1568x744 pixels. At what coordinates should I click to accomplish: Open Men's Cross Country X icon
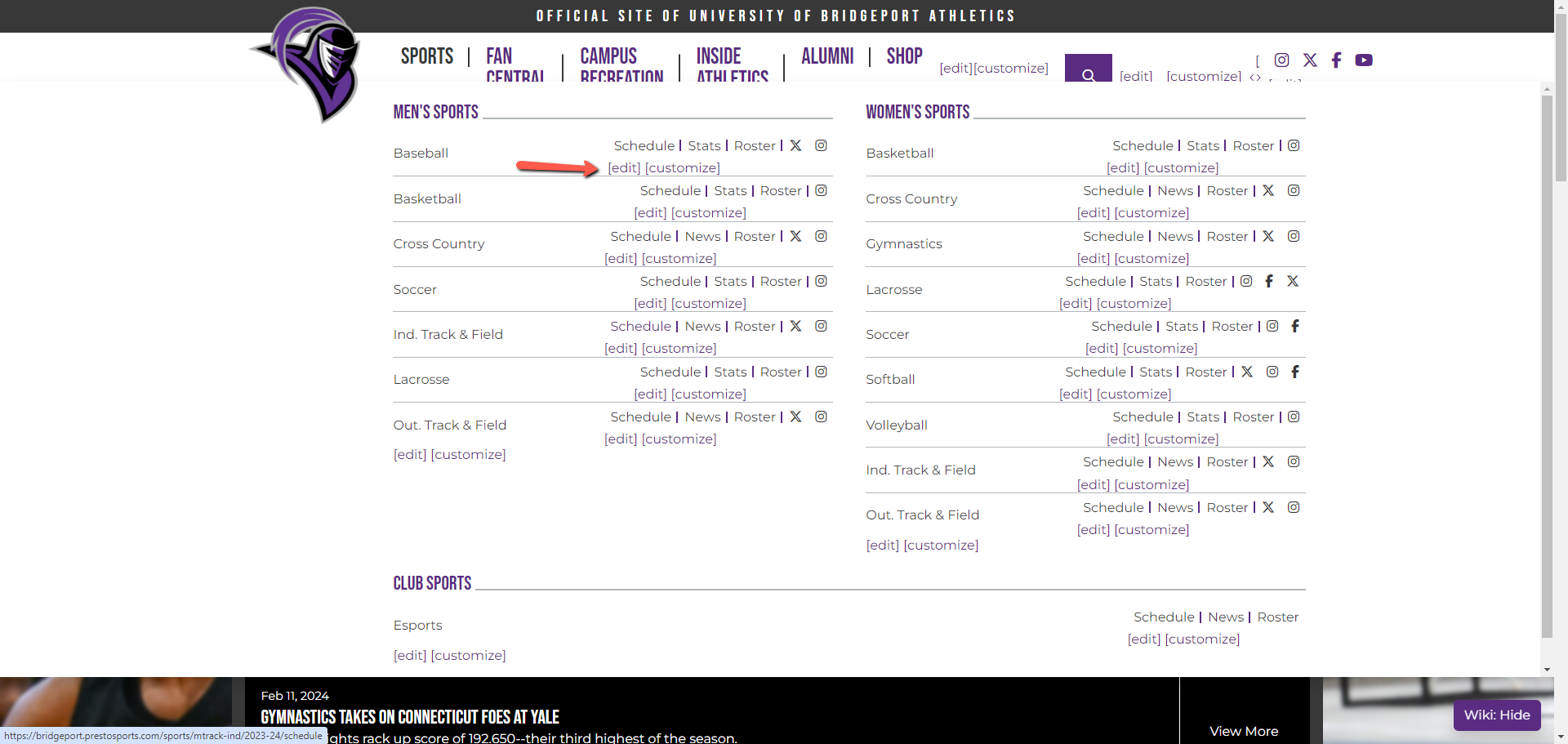795,236
